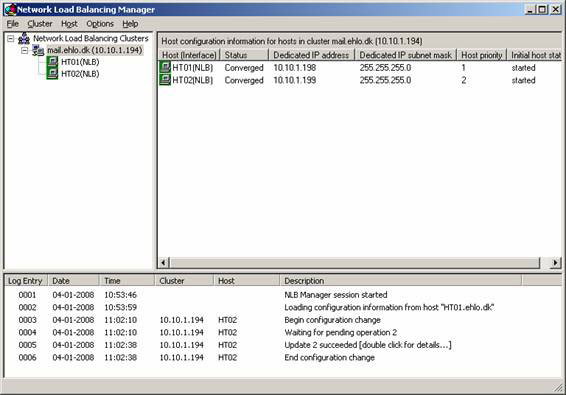Click the Network Load Balancing Clusters root icon
Image resolution: width=566 pixels, height=395 pixels.
click(x=24, y=38)
